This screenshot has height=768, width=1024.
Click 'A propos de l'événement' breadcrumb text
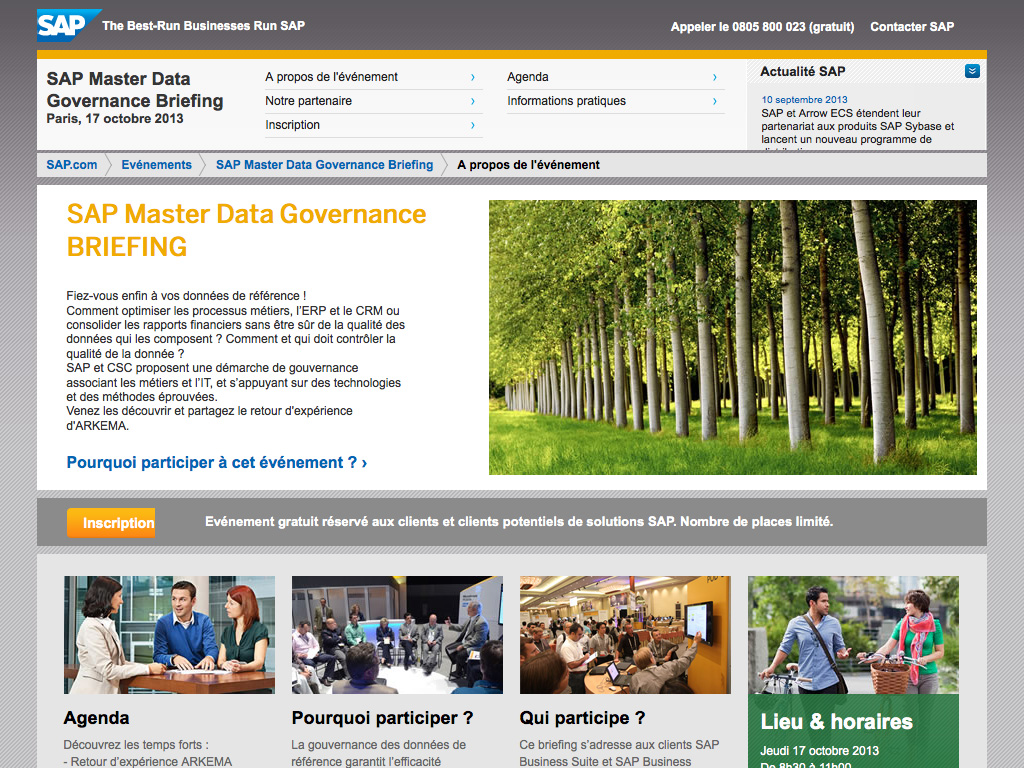tap(528, 165)
